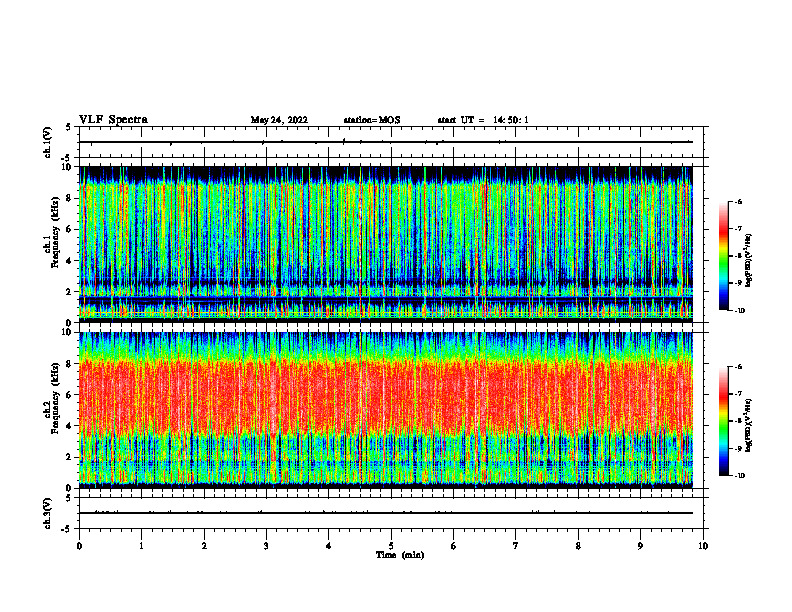Click the ch.1(V) waveform trace panel

pyautogui.click(x=391, y=142)
